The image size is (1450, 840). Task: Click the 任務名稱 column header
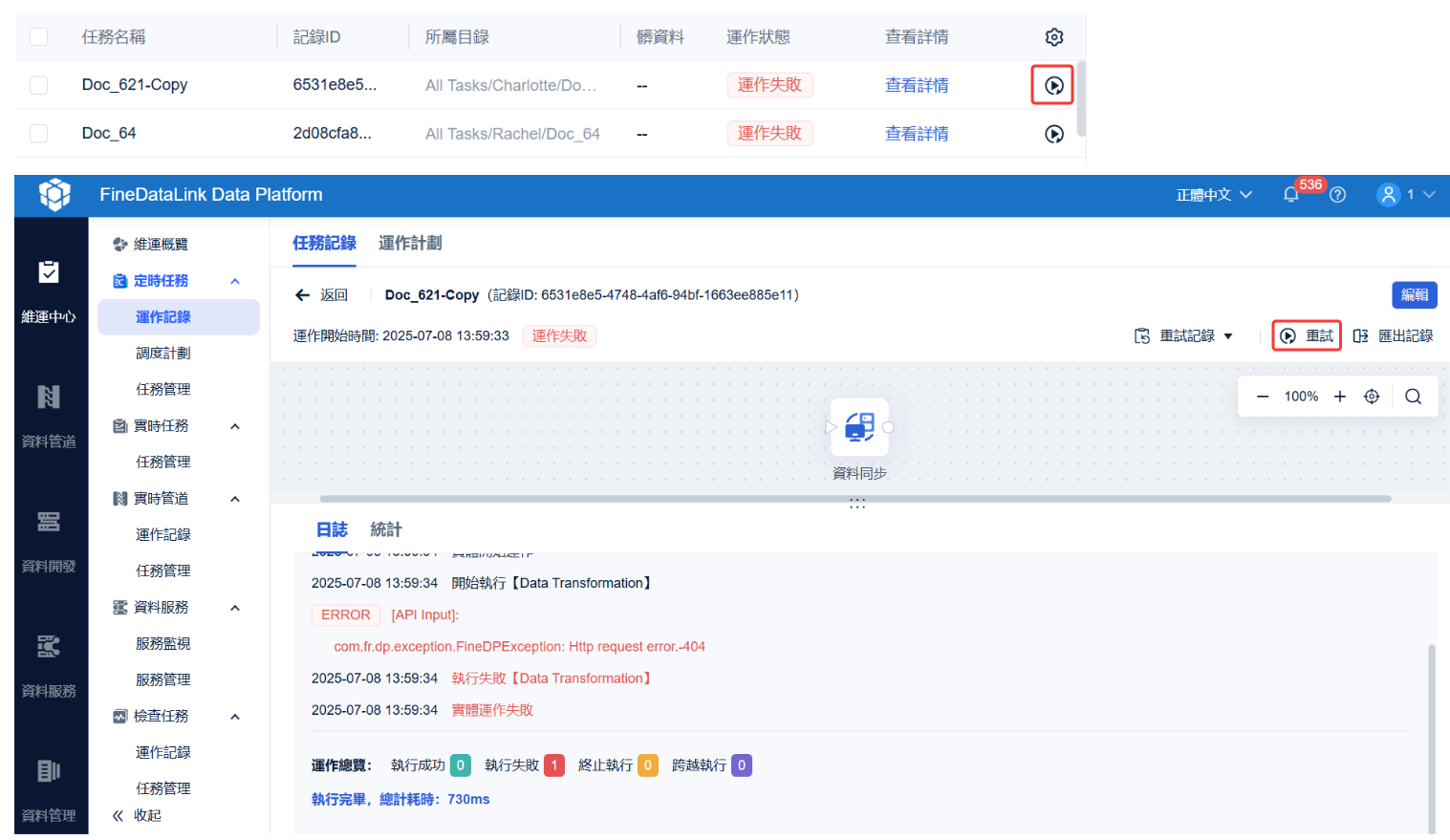click(114, 37)
